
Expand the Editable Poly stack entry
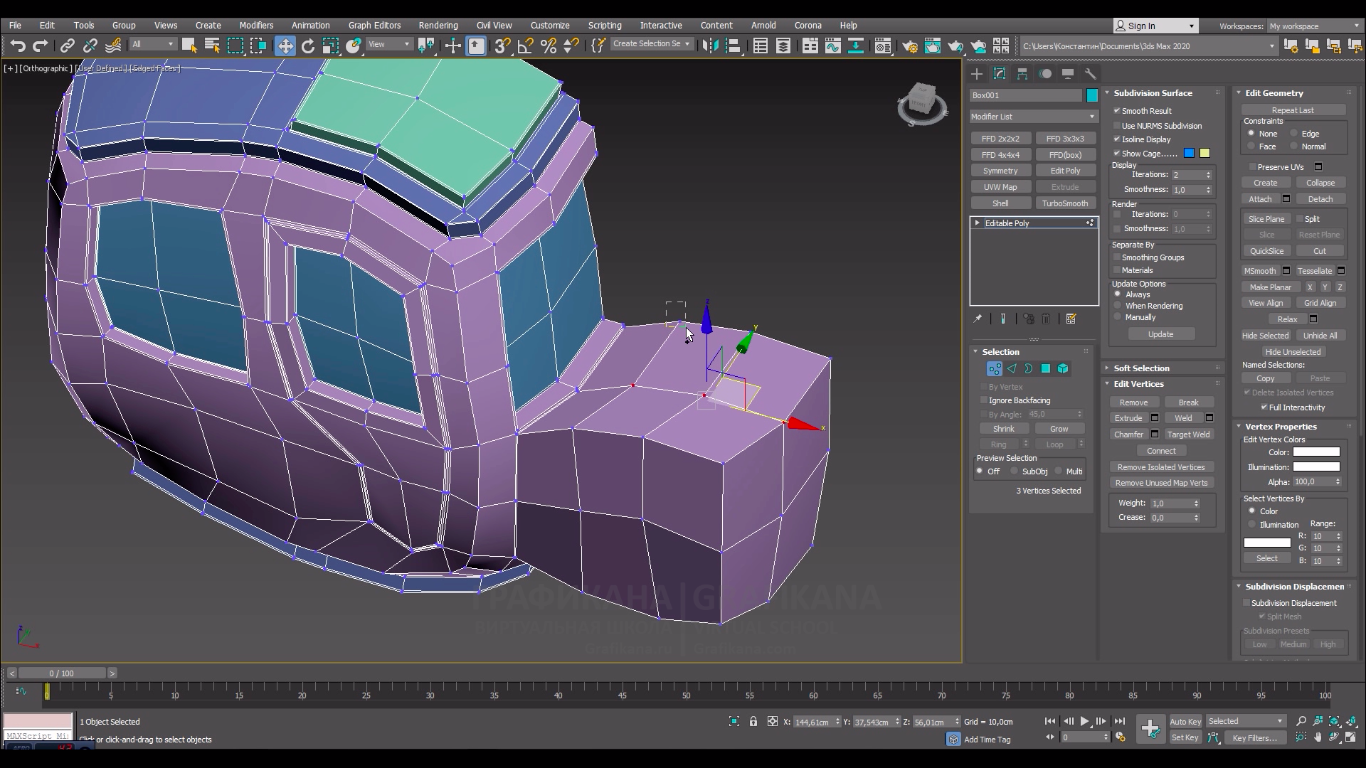[x=977, y=223]
